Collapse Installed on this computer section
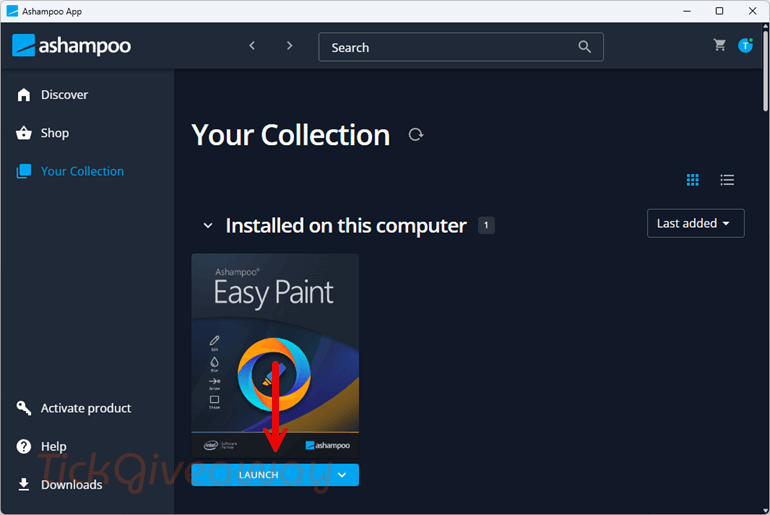Screen dimensions: 770x515 coord(208,226)
